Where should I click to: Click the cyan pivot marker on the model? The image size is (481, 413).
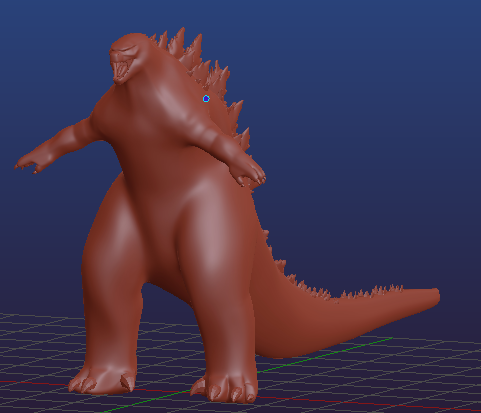point(206,98)
